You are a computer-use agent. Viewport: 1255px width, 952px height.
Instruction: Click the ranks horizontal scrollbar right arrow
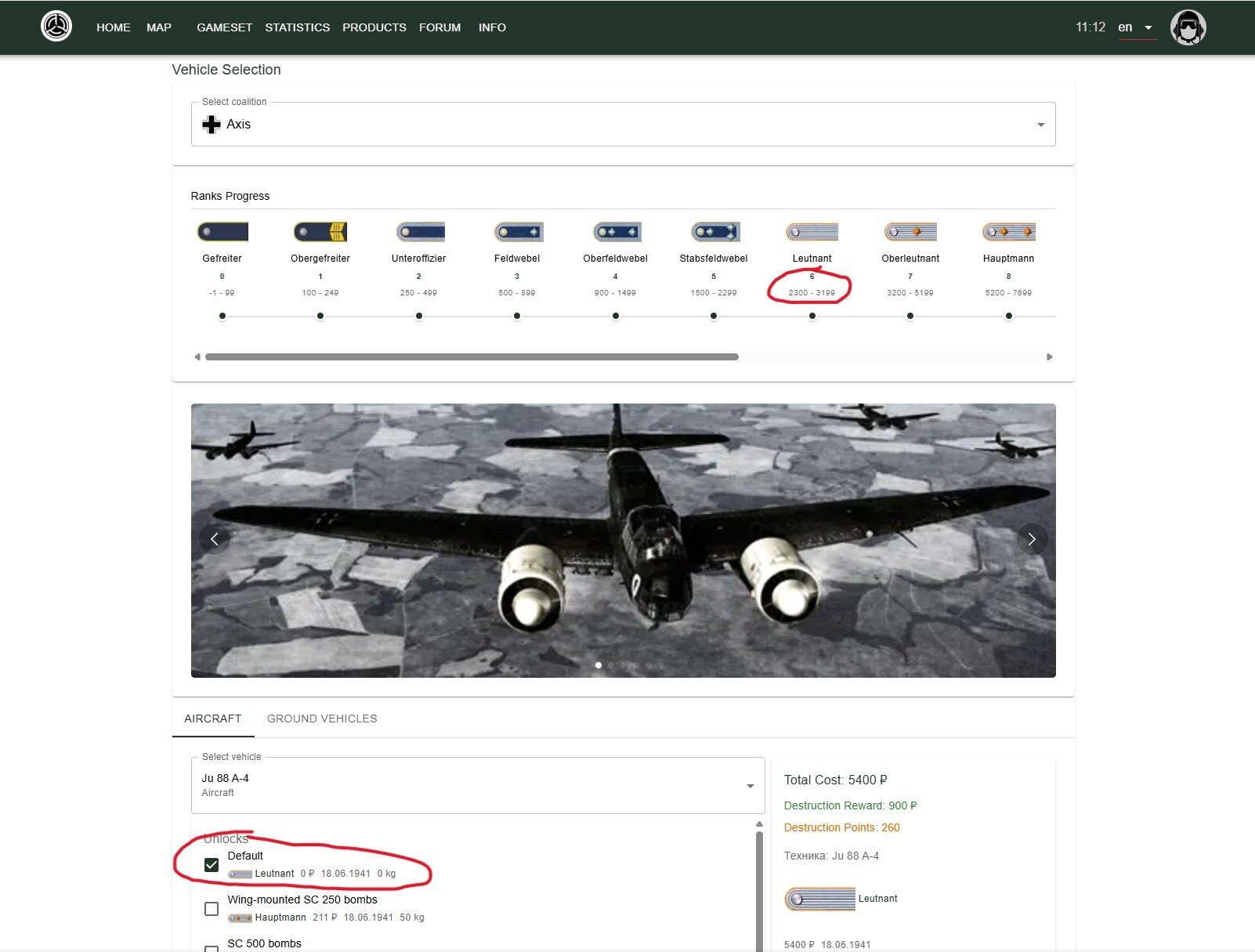pos(1050,357)
